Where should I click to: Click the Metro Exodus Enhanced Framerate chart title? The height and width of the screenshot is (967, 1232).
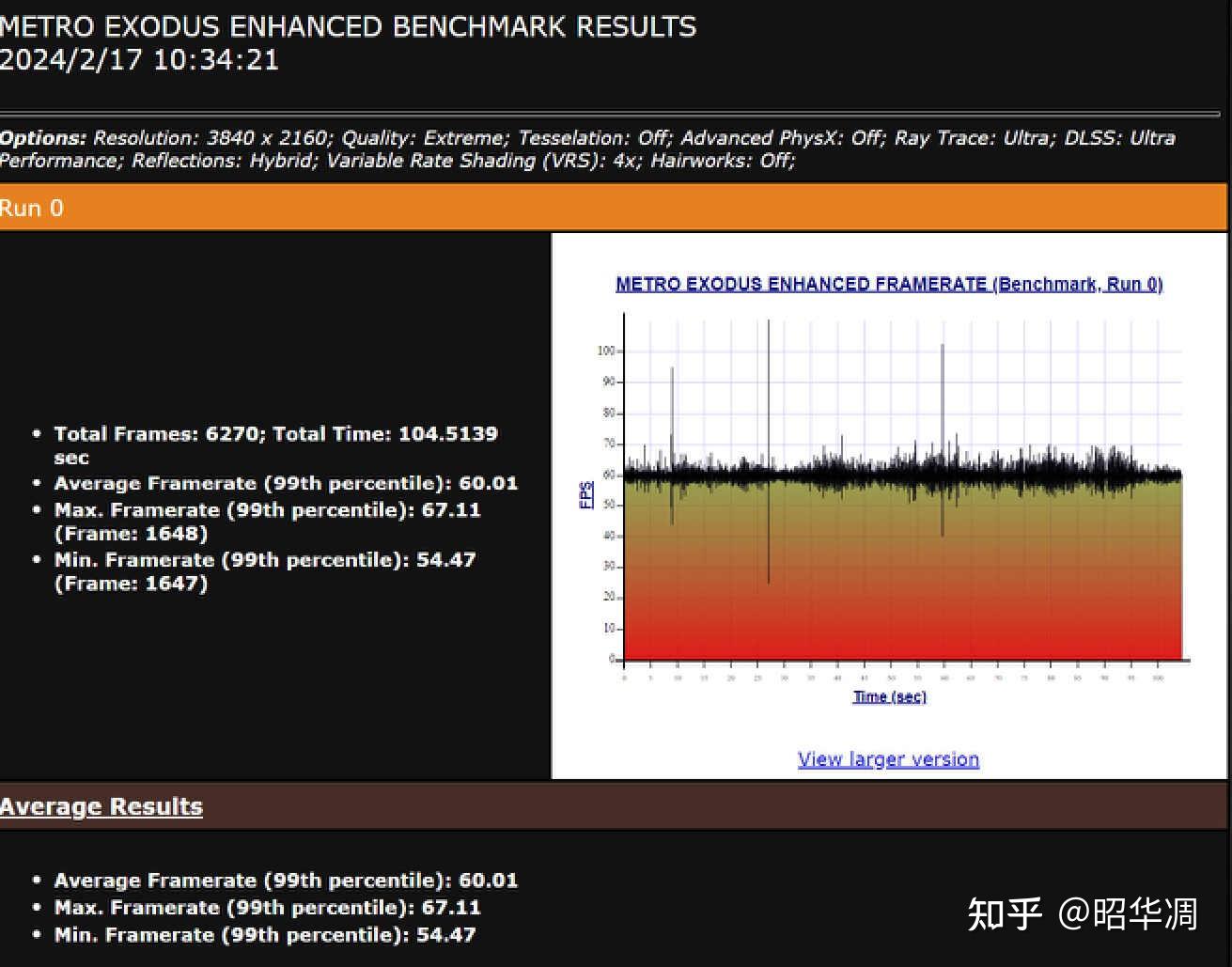coord(889,284)
